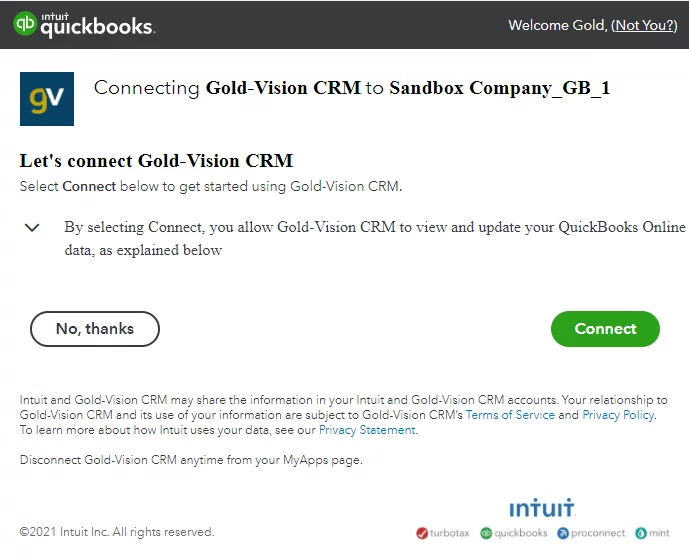
Task: Click the Sandbox Company_GB_1 heading
Action: pos(500,88)
